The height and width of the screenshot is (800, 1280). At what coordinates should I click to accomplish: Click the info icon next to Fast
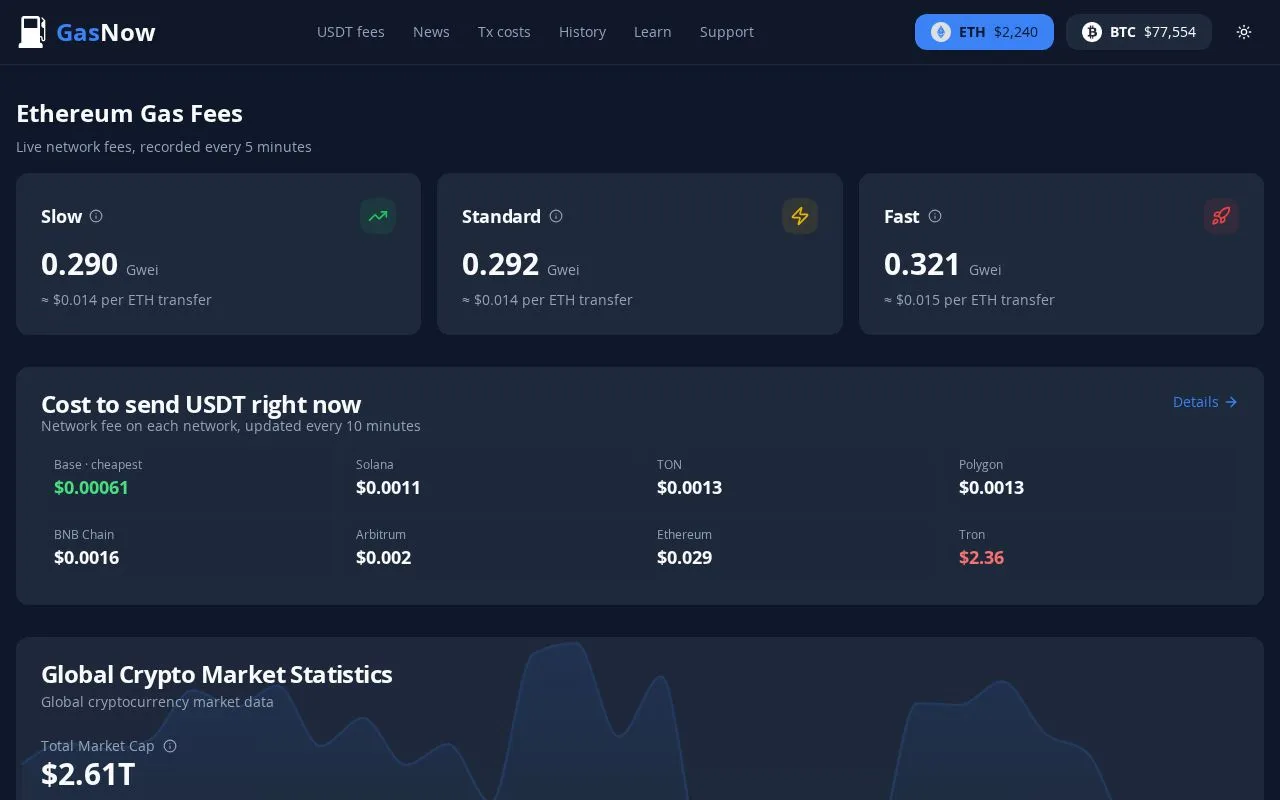pyautogui.click(x=935, y=216)
